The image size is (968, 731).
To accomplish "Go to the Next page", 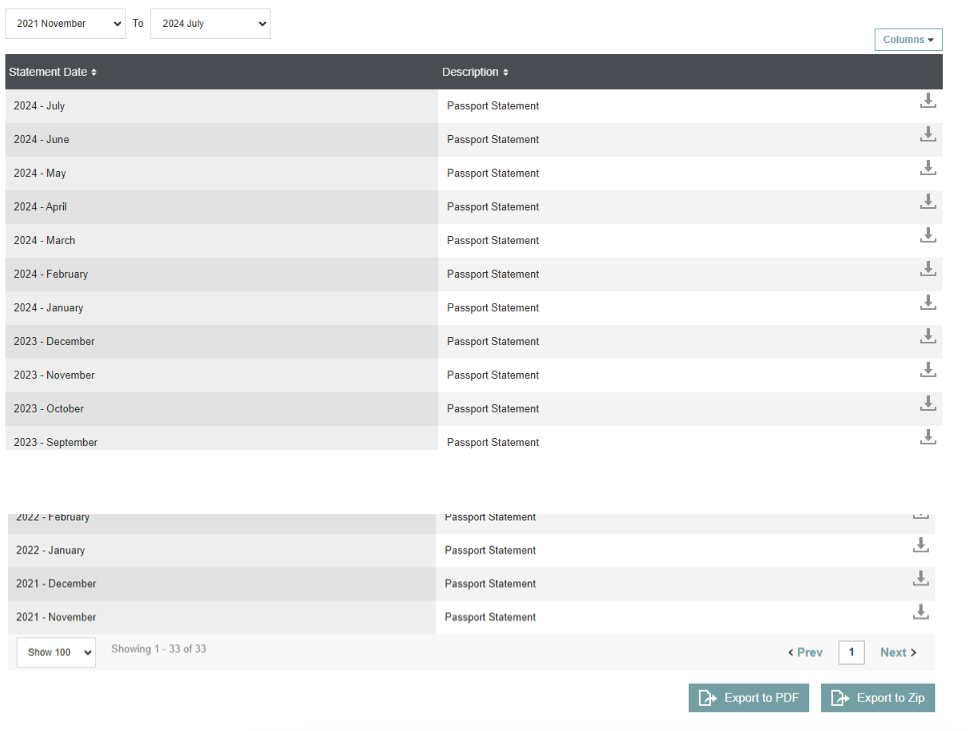I will tap(897, 653).
